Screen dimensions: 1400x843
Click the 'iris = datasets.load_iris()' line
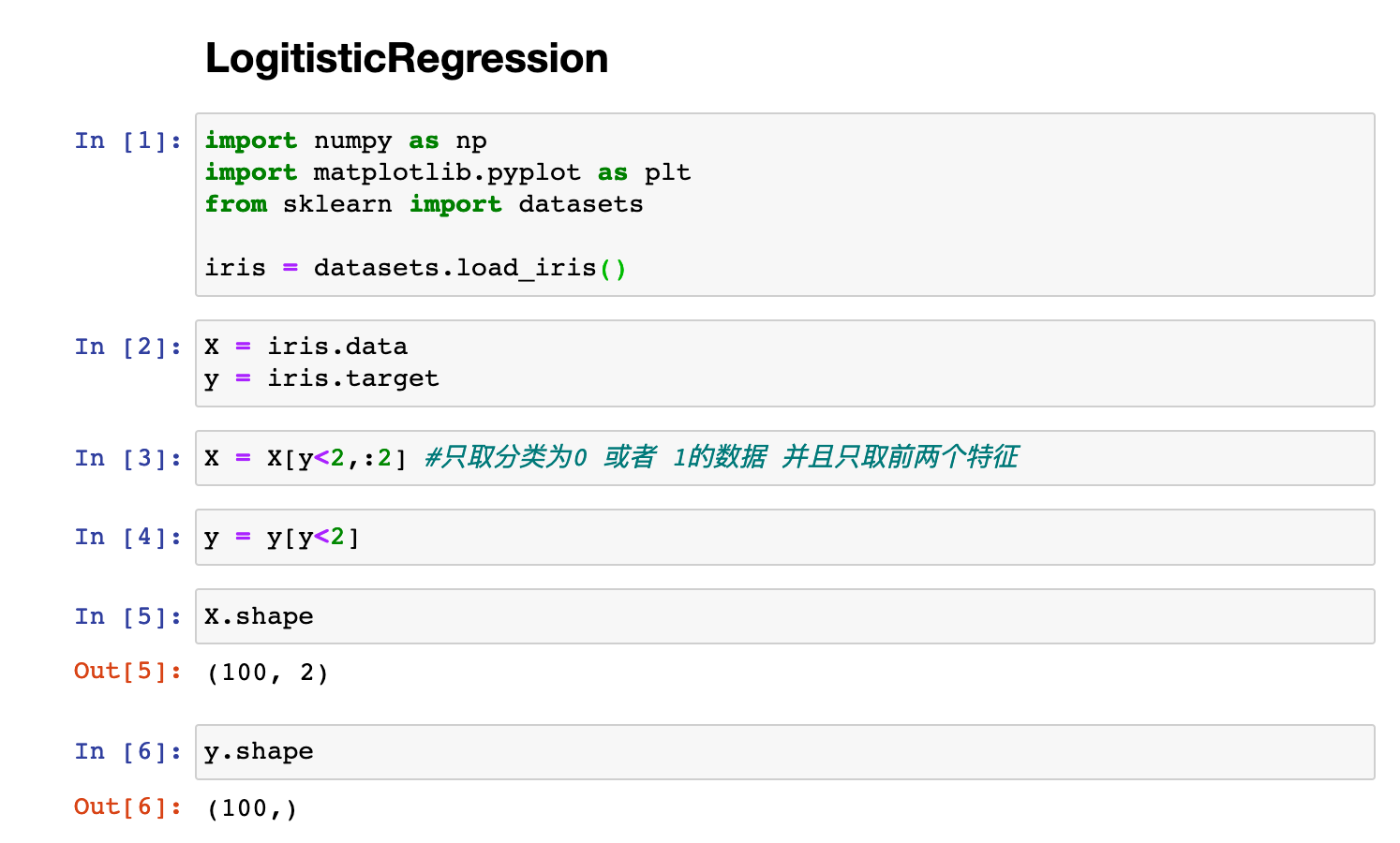416,268
